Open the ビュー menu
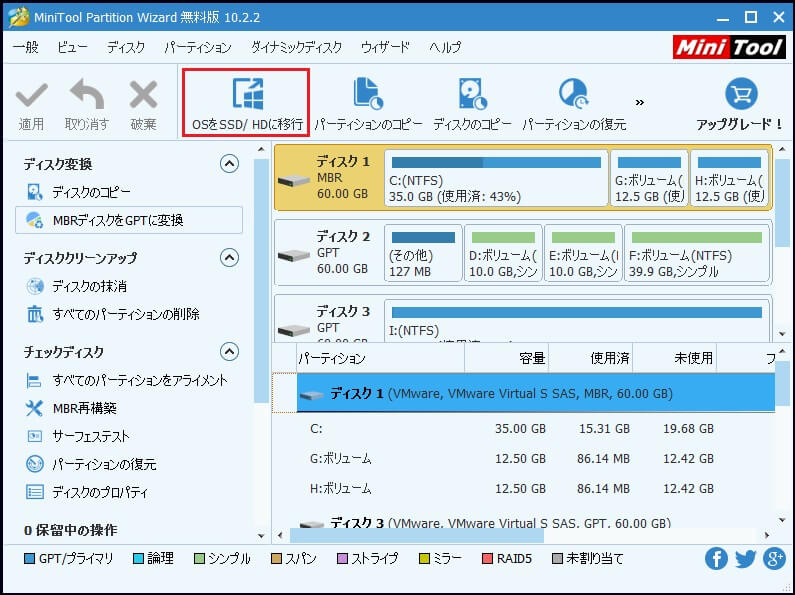The image size is (795, 595). [x=72, y=47]
